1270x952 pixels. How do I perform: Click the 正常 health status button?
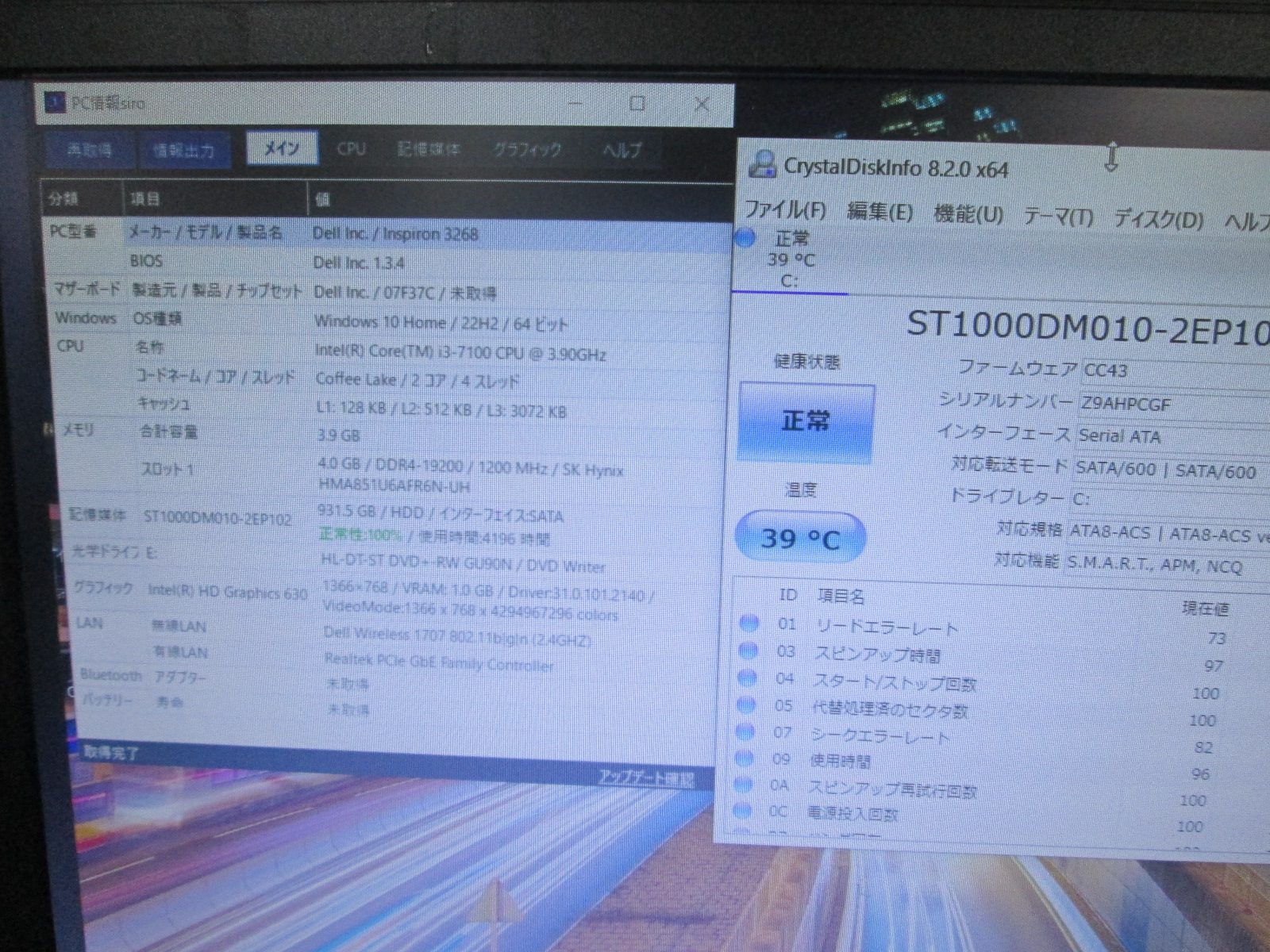click(806, 421)
